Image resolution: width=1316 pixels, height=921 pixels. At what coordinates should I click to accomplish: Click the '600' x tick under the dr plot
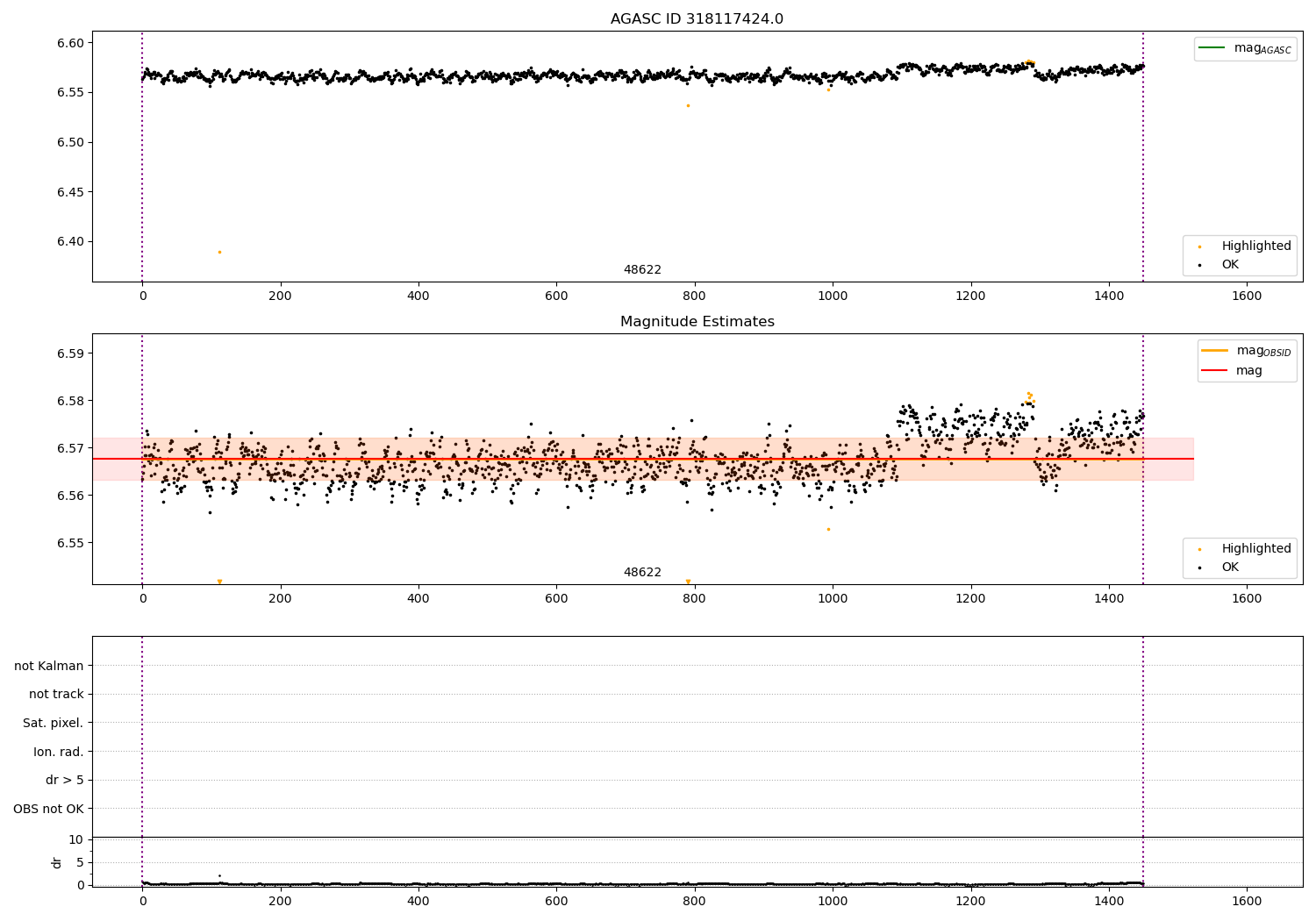click(x=556, y=900)
